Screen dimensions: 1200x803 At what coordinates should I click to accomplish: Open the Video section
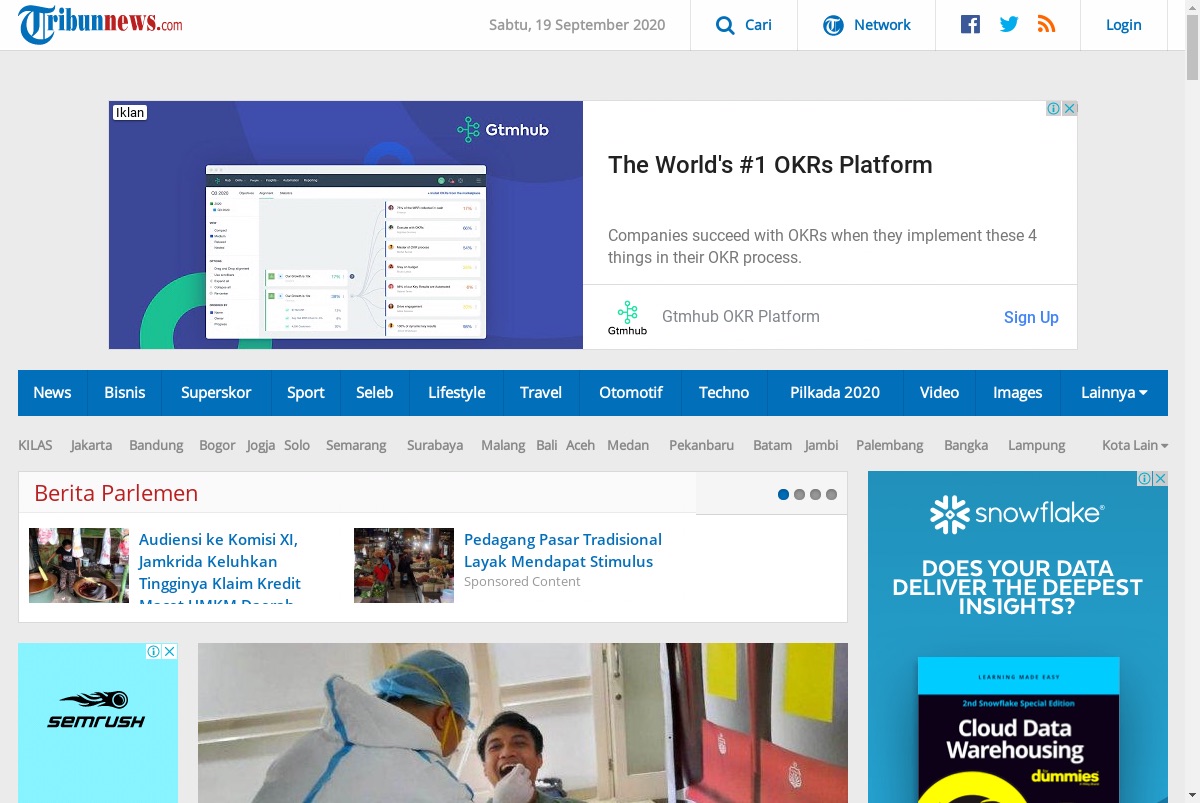pyautogui.click(x=939, y=393)
